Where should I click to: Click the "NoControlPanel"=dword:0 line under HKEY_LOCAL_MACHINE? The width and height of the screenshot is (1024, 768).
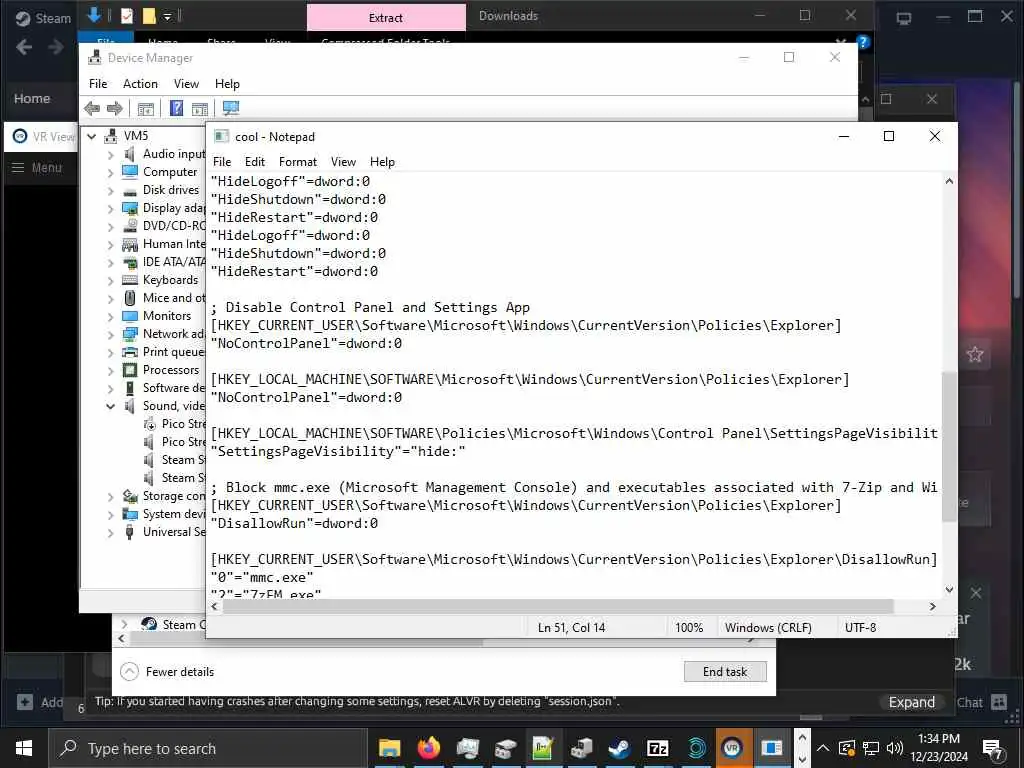(x=306, y=397)
